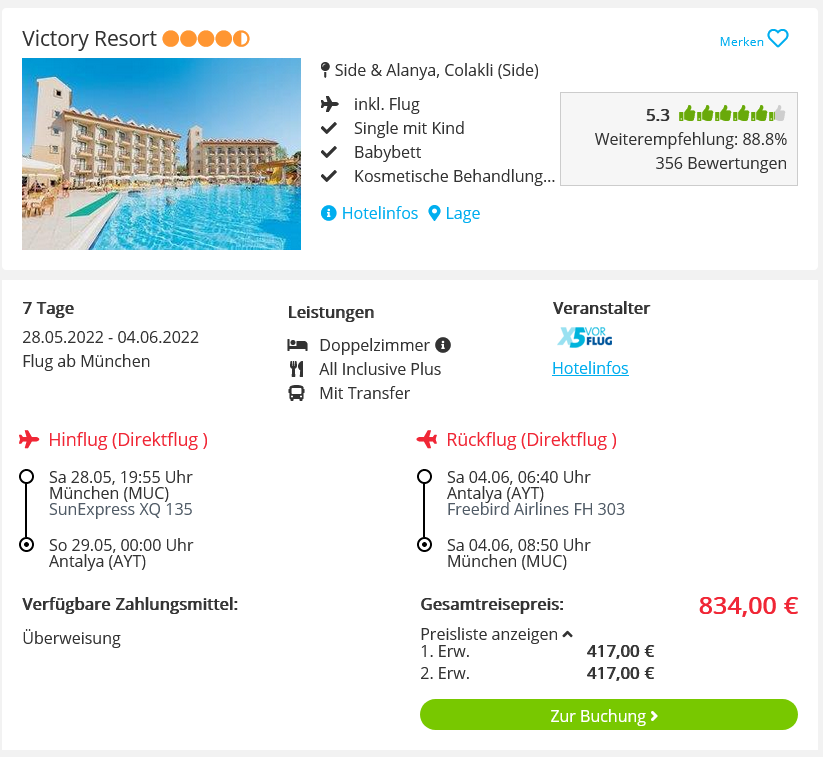Click the Preisliste anzeigen chevron arrow
Image resolution: width=823 pixels, height=757 pixels.
click(x=567, y=634)
